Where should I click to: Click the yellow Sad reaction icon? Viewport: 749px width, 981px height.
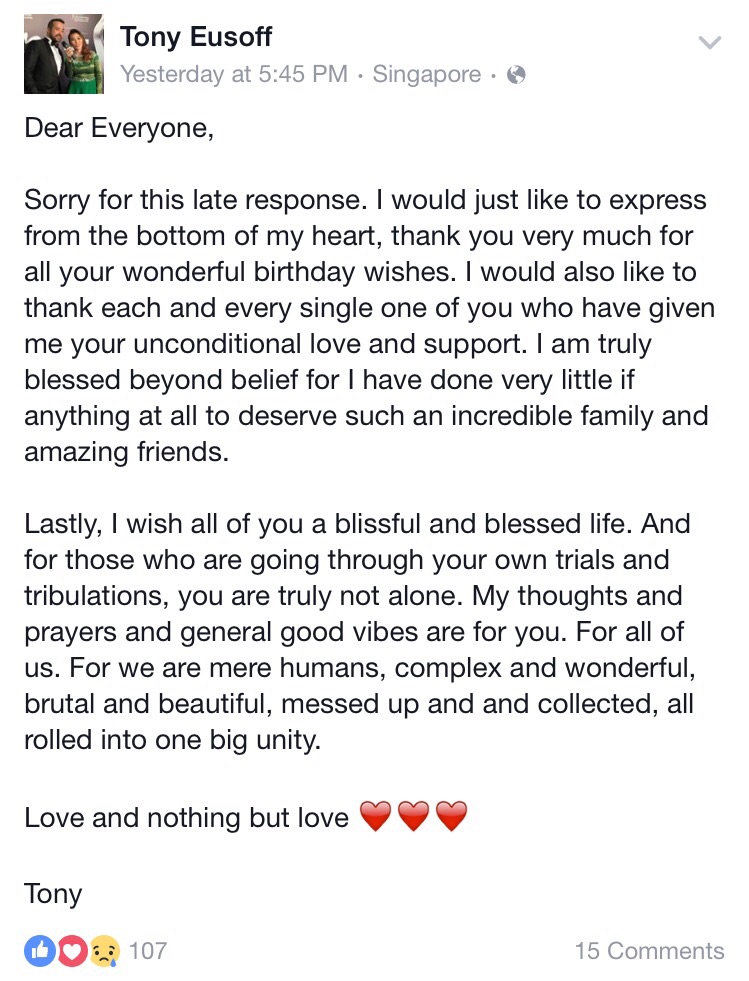tap(103, 949)
